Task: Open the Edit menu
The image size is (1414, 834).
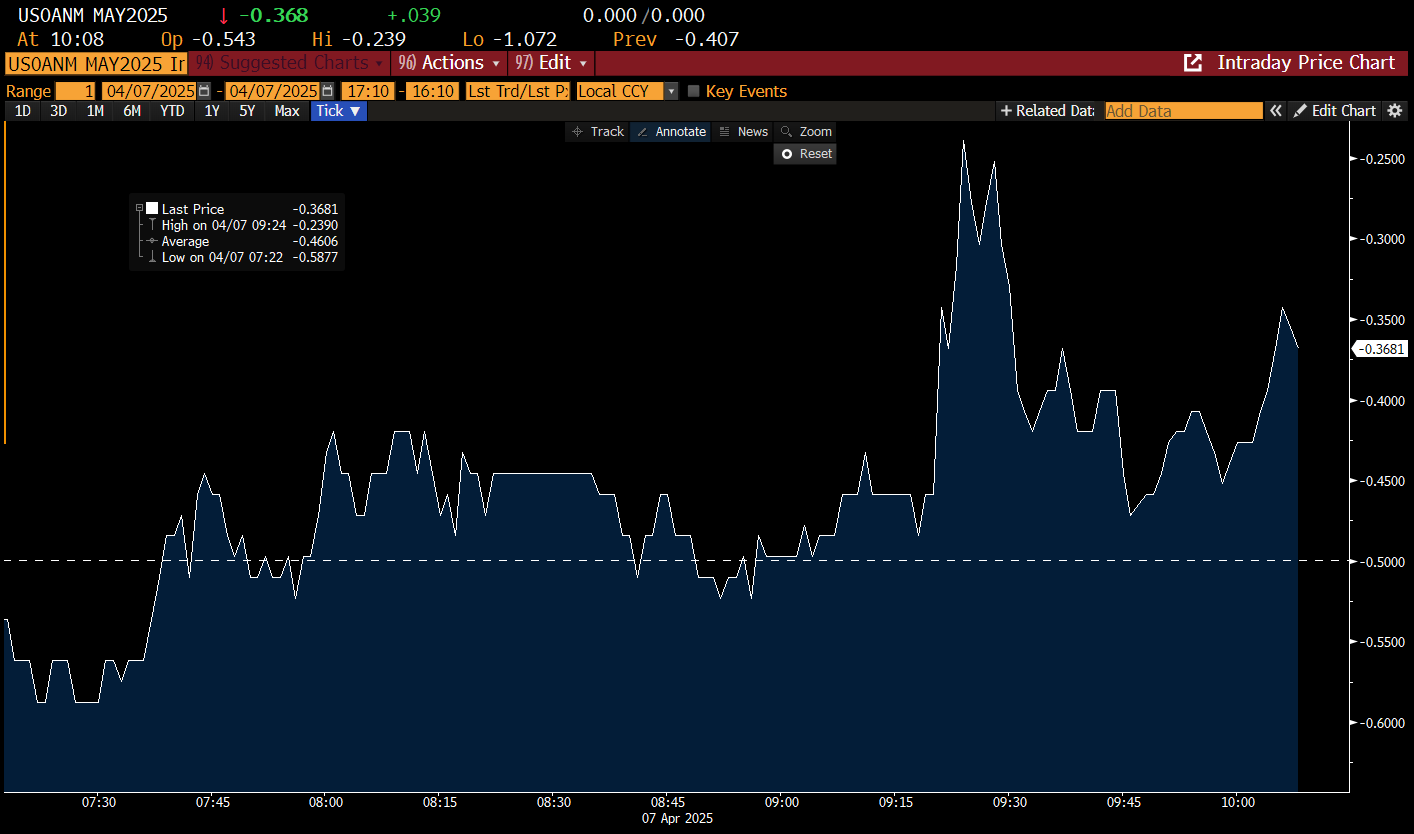Action: click(x=553, y=63)
